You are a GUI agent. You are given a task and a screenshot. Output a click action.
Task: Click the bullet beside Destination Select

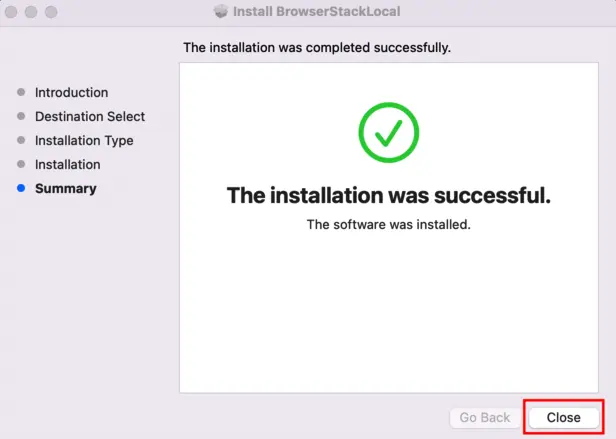pyautogui.click(x=21, y=117)
